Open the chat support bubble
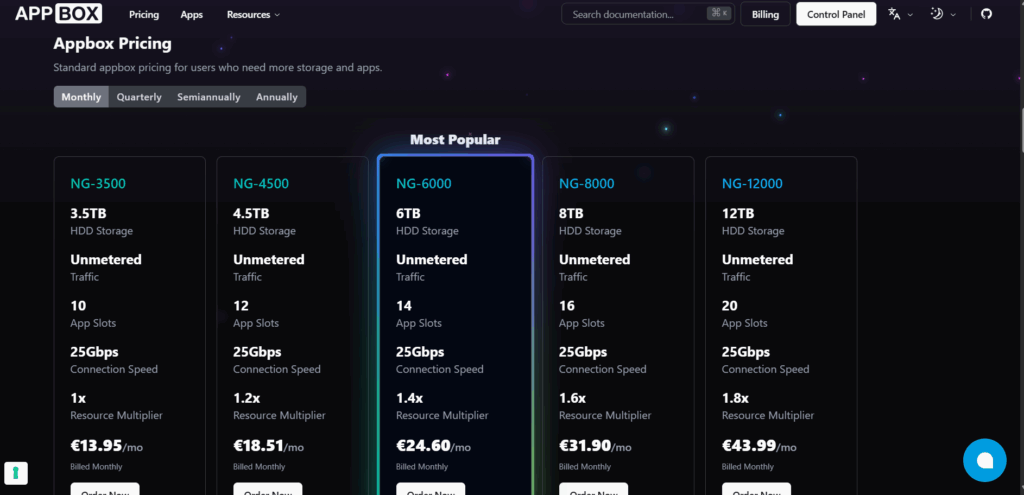1024x495 pixels. pos(984,460)
